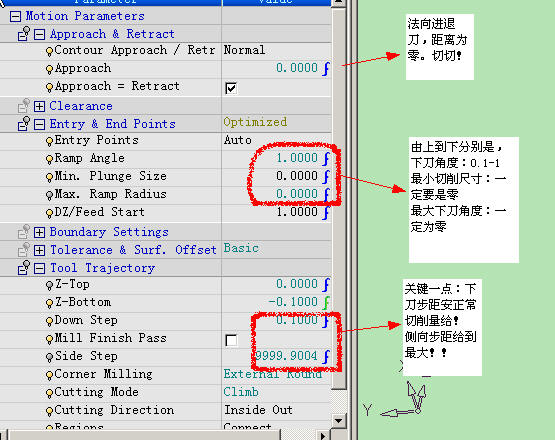555x440 pixels.
Task: Click the horizontal scrollbar right arrow
Action: click(x=322, y=435)
